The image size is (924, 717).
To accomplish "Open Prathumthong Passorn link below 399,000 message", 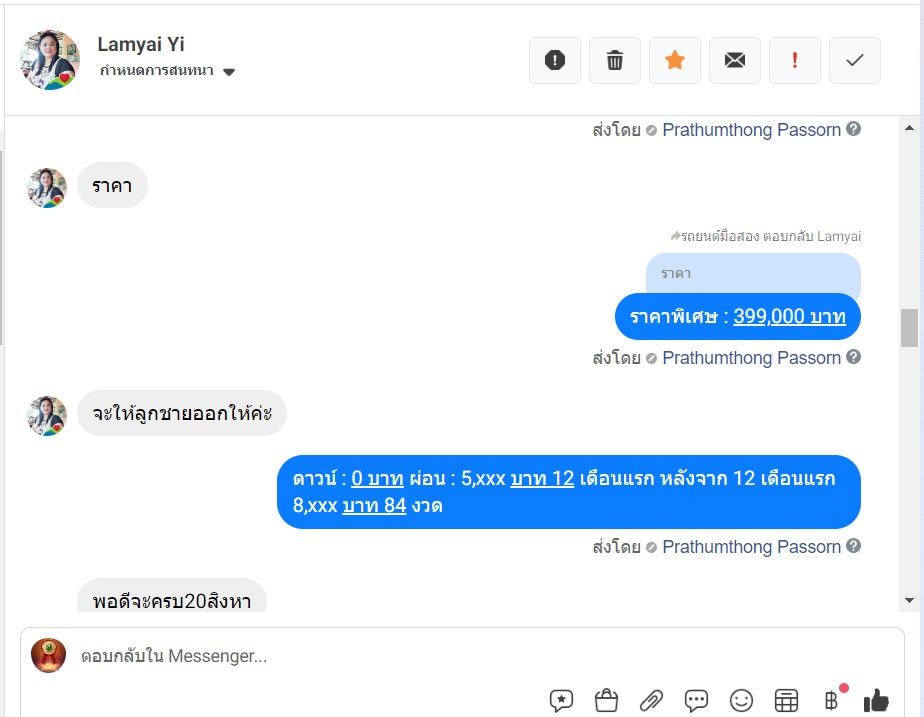I will (x=751, y=358).
